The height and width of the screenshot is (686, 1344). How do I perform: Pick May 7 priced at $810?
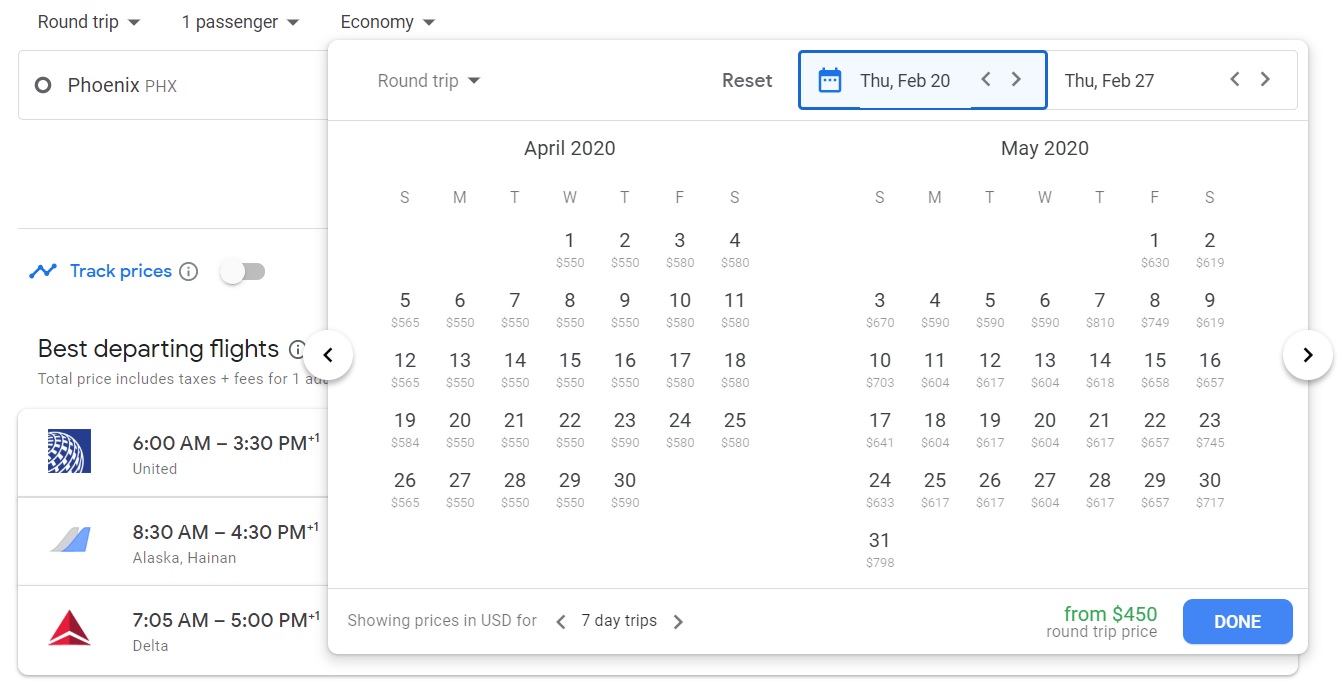click(1099, 307)
